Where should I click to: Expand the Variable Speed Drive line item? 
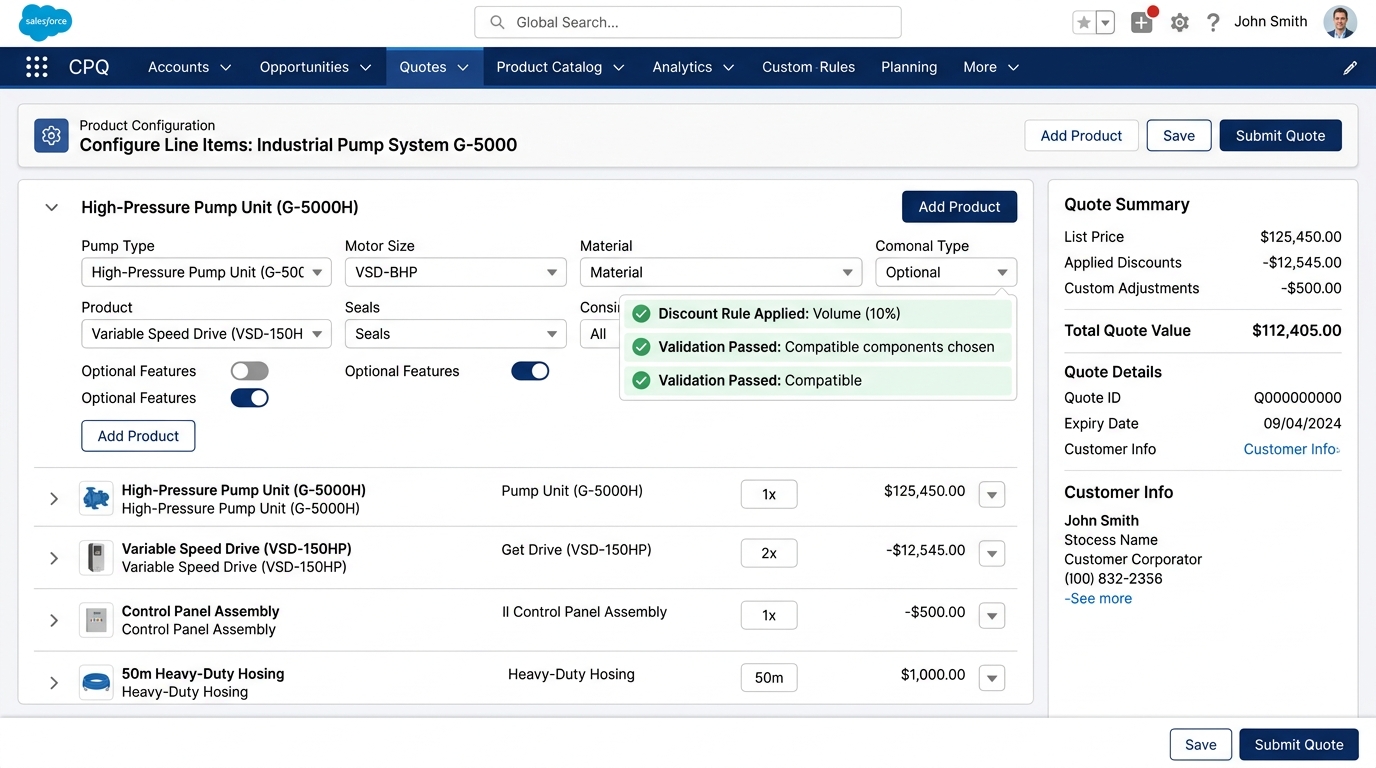click(x=53, y=558)
